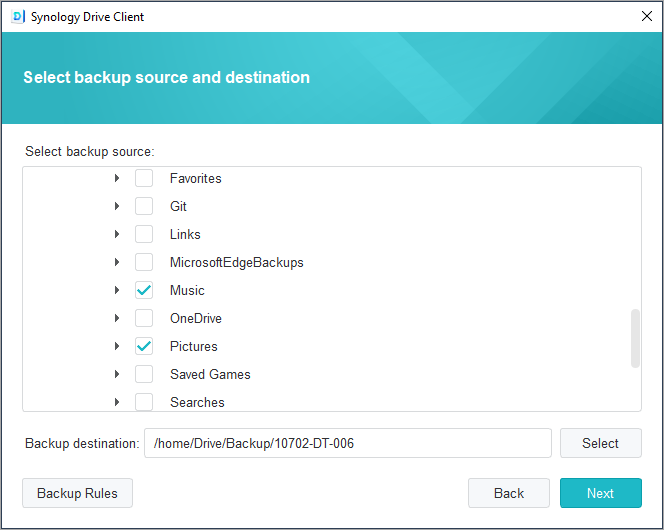Close the Synology Drive Client window
Screen dimensions: 664x530
coord(646,17)
